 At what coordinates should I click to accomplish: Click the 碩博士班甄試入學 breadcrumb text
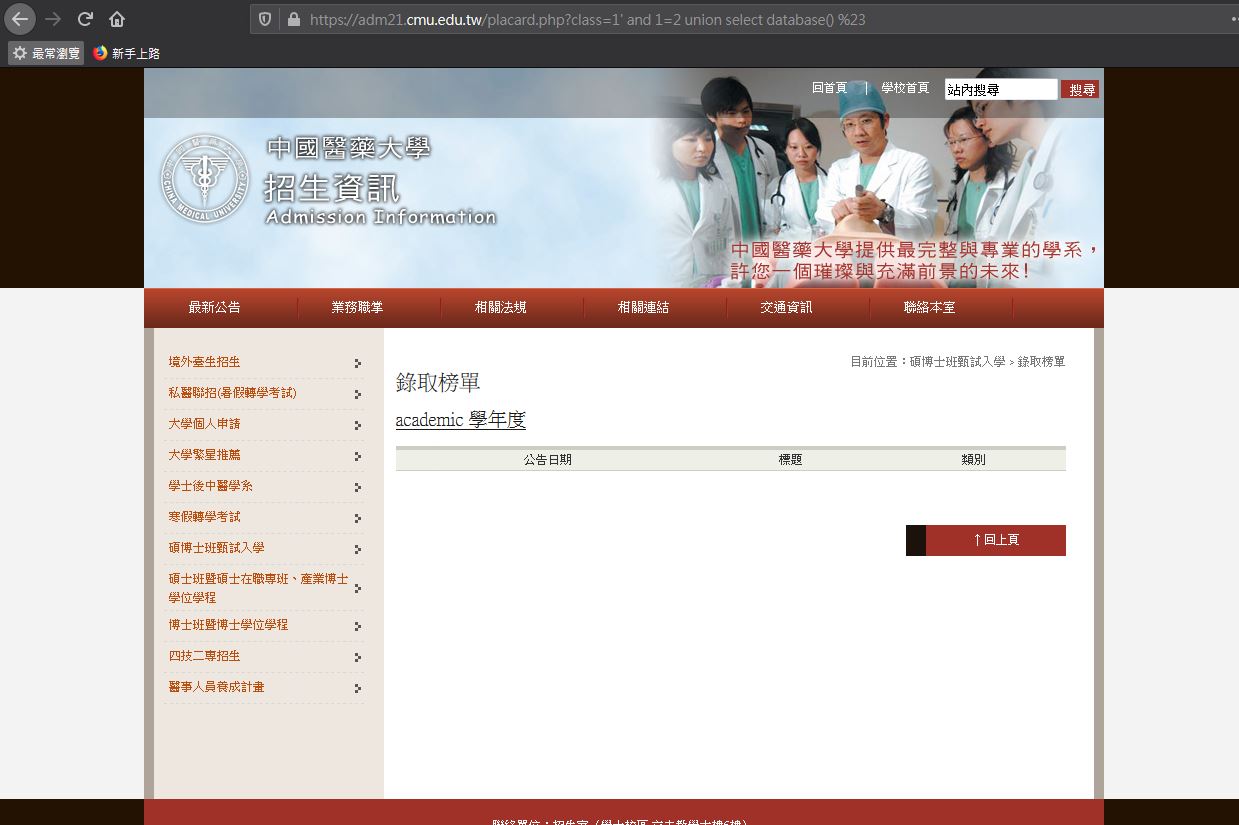pos(957,362)
